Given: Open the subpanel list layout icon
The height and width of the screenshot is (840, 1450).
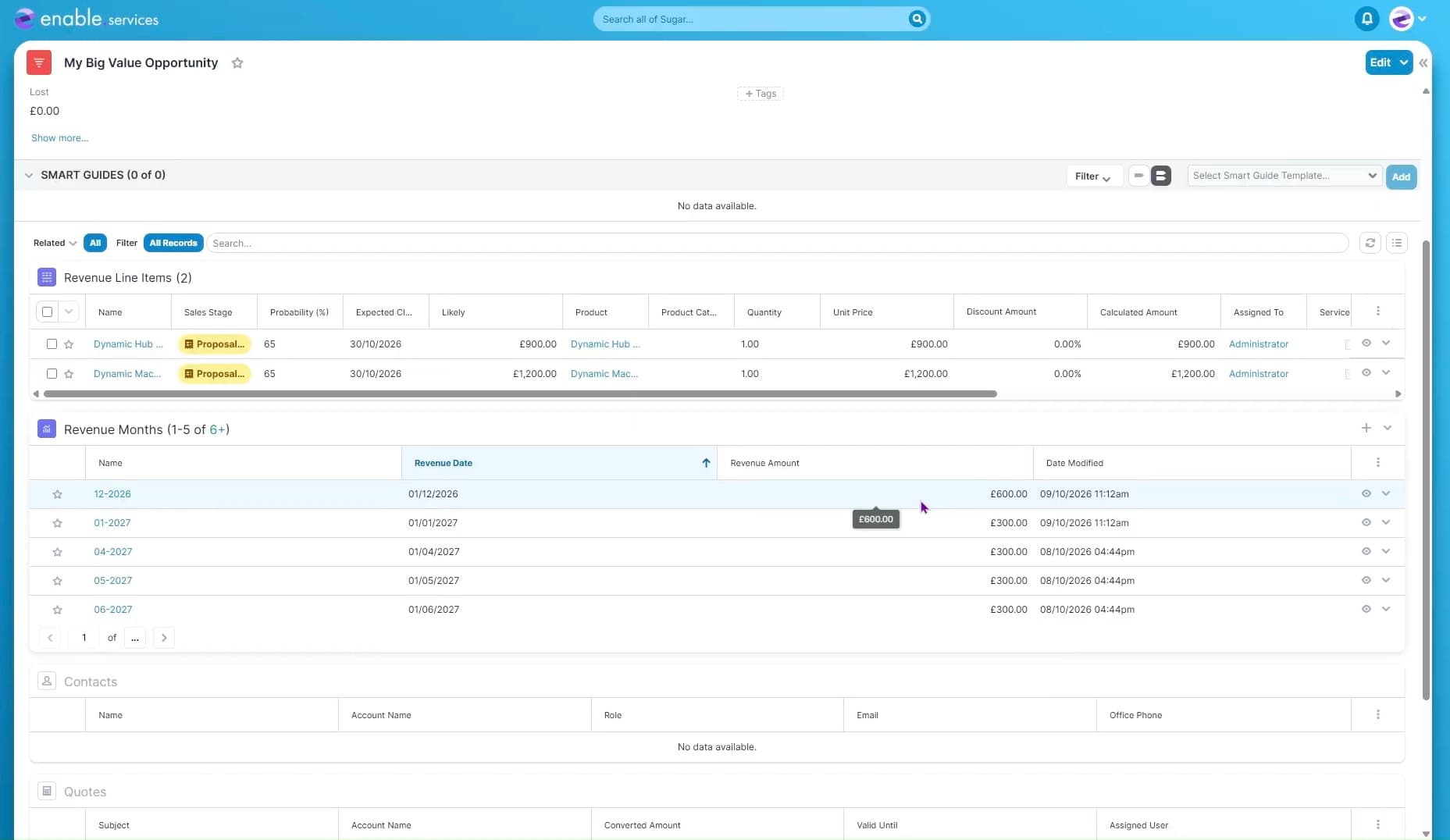Looking at the screenshot, I should click(1397, 243).
